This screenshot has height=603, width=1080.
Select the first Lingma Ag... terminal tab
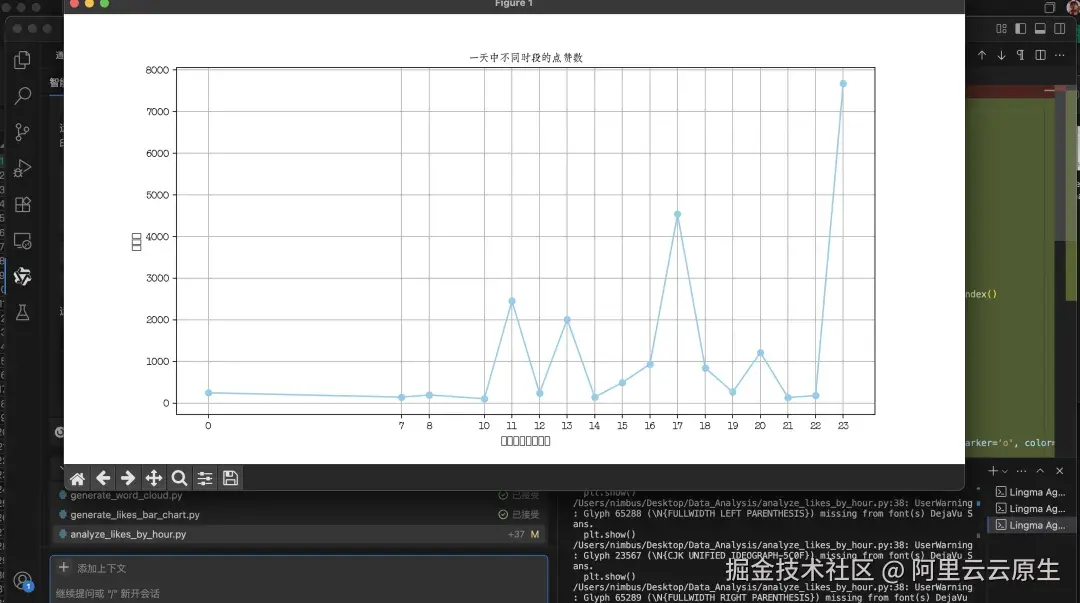pos(1030,492)
